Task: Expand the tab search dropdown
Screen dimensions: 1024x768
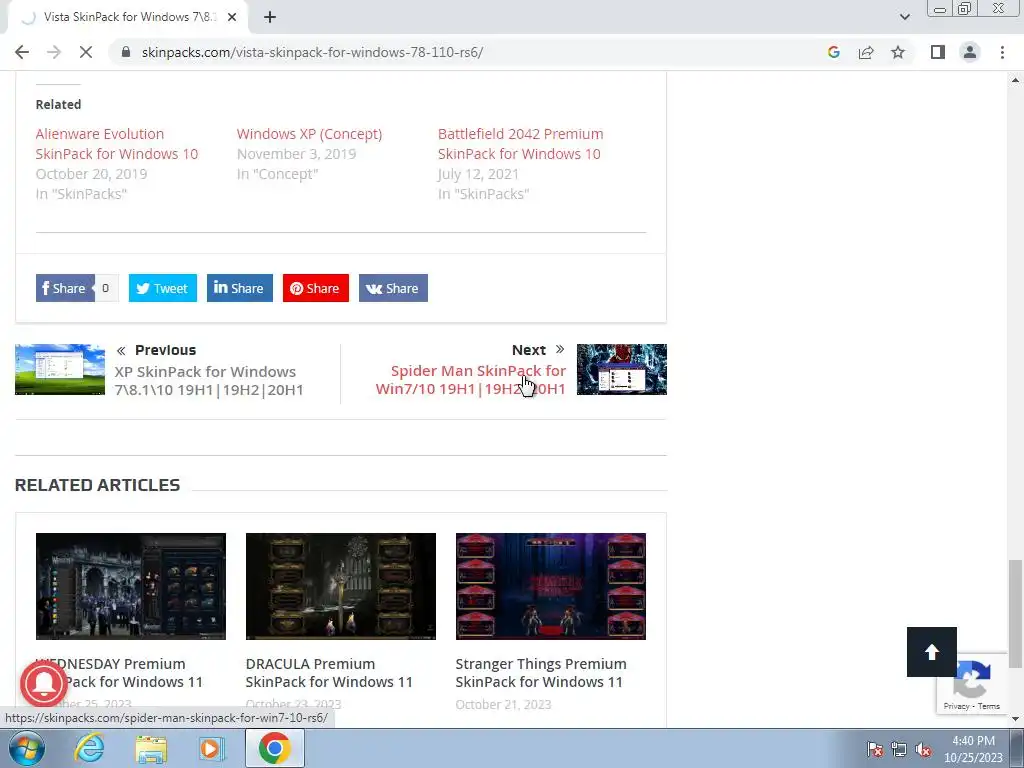Action: [x=904, y=17]
